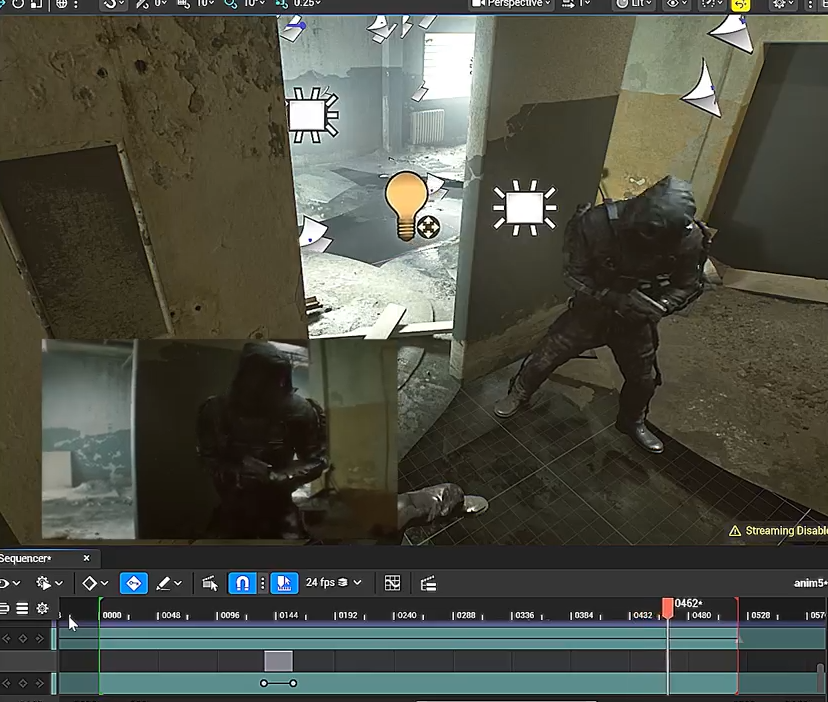Select the orange point light bulb gizmo

pos(407,204)
